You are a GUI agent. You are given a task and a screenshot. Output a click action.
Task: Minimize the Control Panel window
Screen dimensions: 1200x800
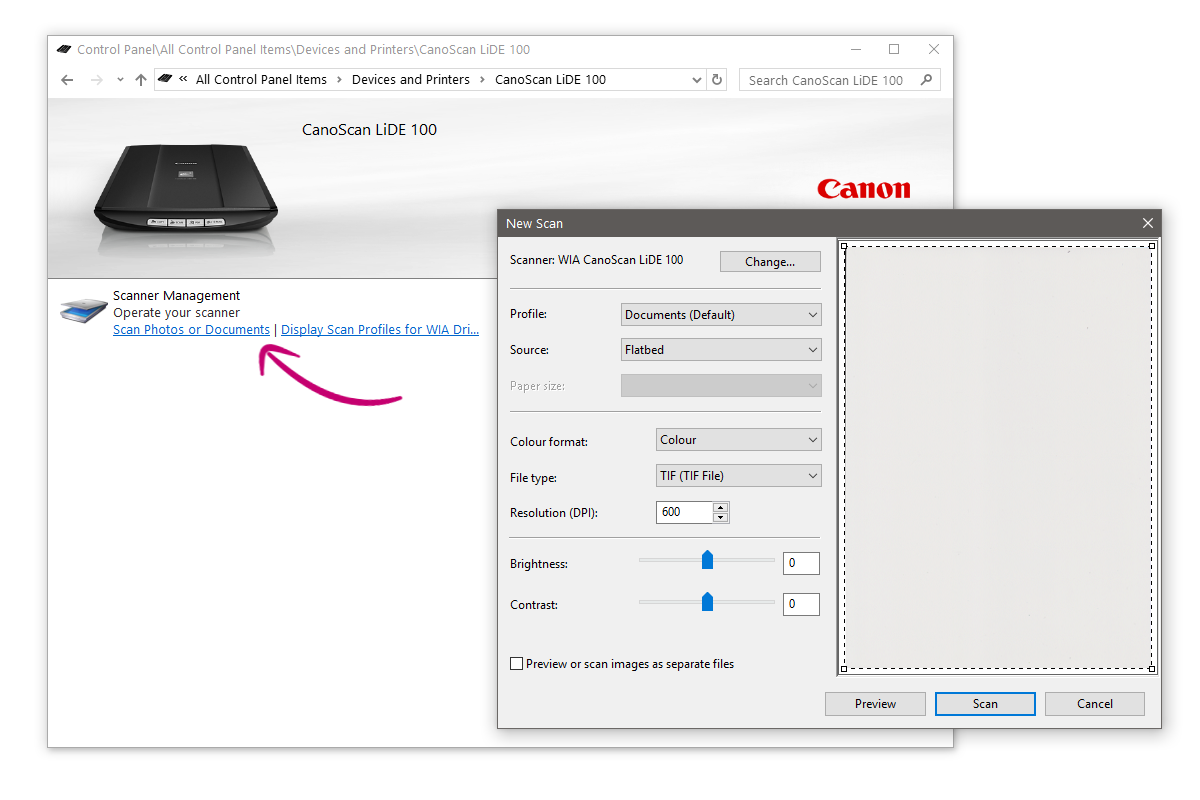[855, 49]
